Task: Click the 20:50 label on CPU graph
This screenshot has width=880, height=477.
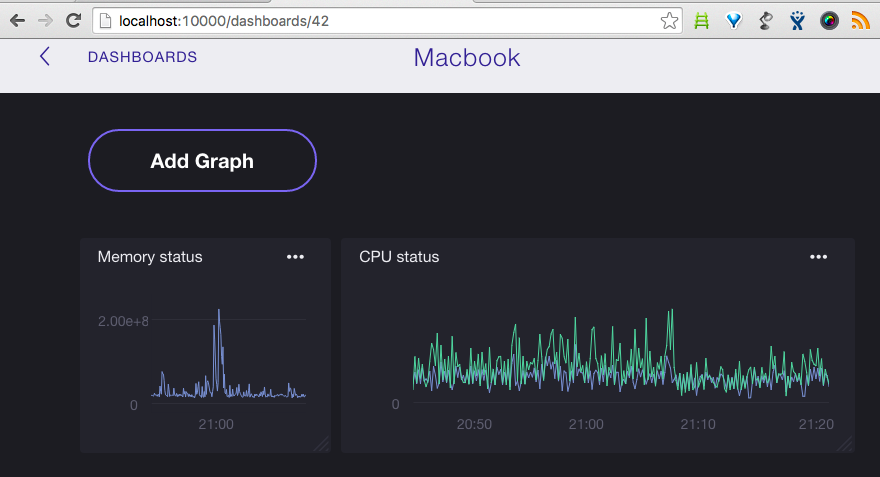Action: pyautogui.click(x=474, y=424)
